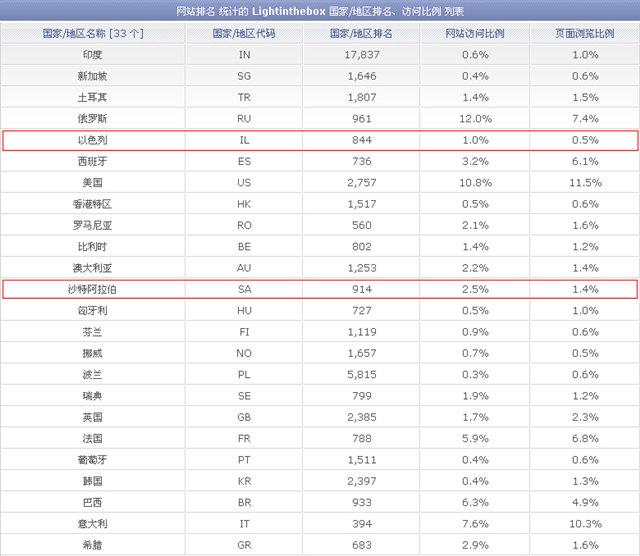Image resolution: width=640 pixels, height=556 pixels.
Task: Select the 巴西 country cell
Action: click(92, 503)
